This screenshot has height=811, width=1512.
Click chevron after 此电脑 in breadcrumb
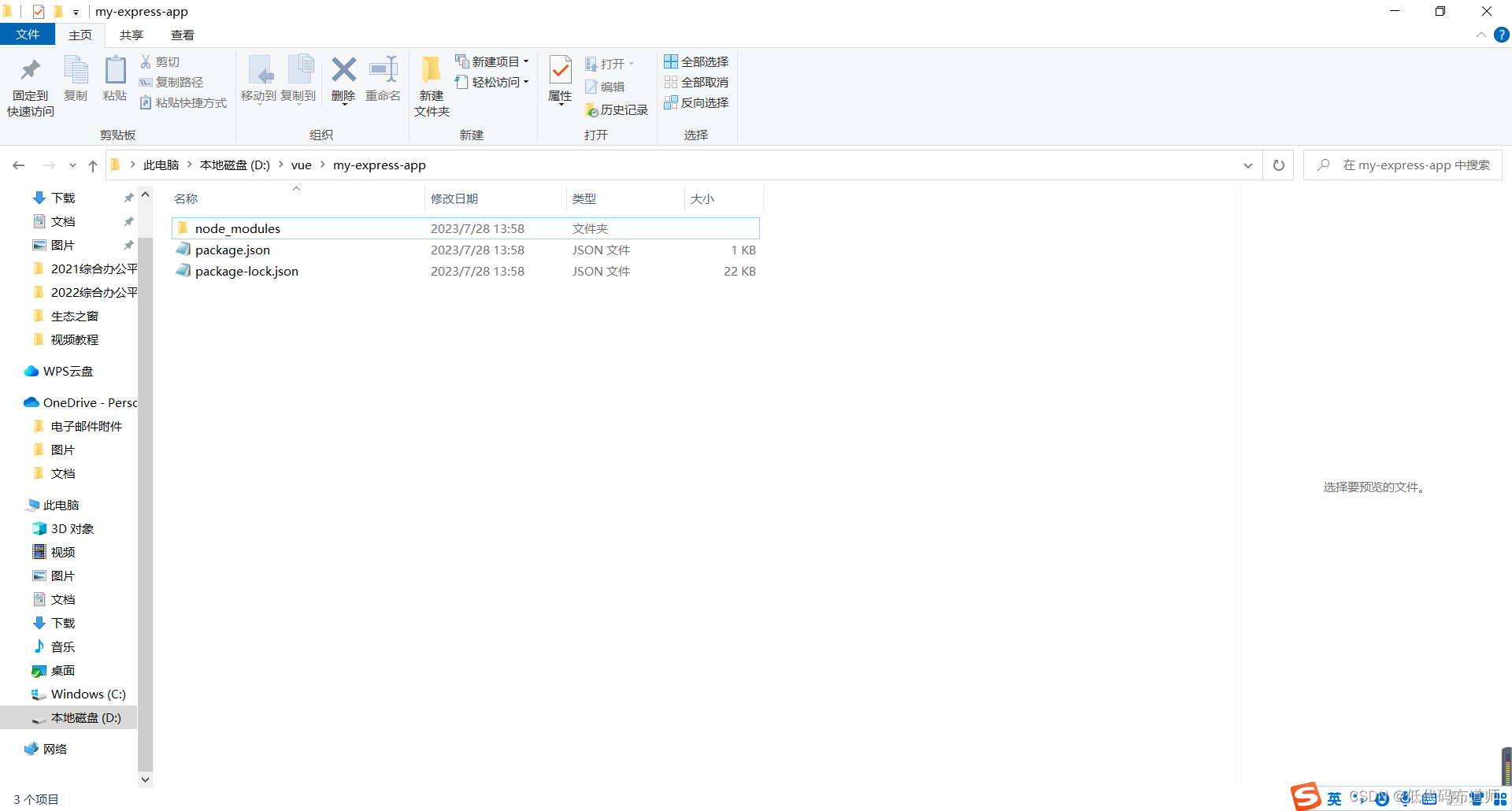pyautogui.click(x=190, y=165)
